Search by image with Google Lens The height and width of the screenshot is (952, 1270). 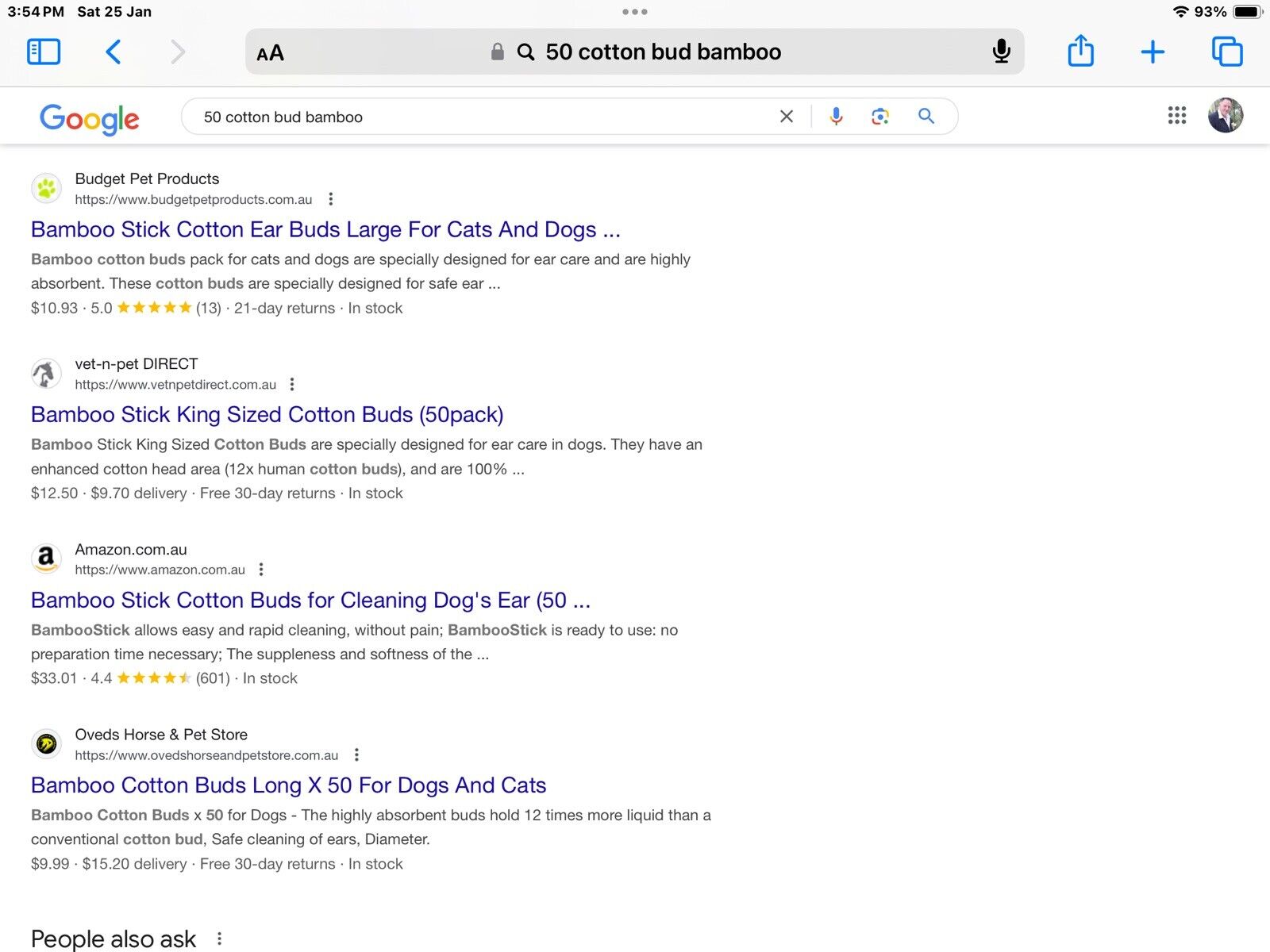[x=879, y=117]
